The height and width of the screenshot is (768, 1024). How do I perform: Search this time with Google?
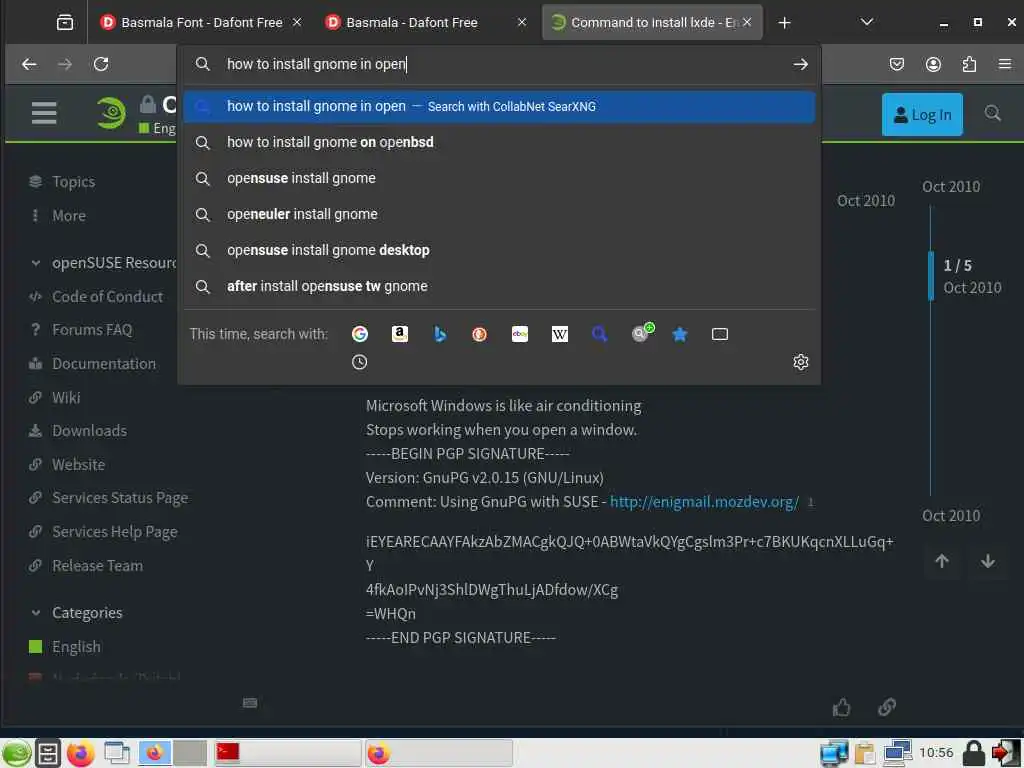pyautogui.click(x=360, y=334)
